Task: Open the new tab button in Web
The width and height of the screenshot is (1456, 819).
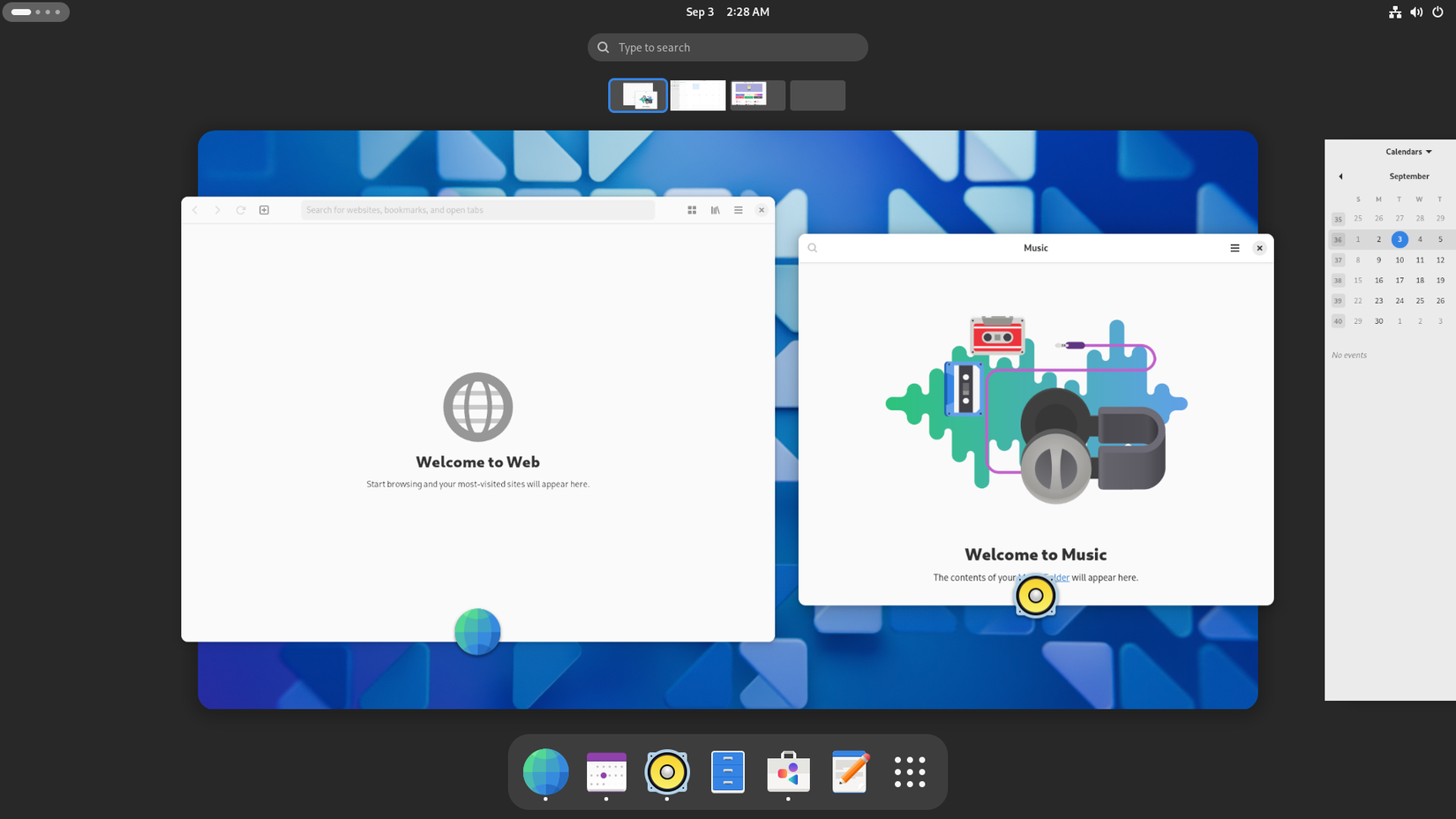Action: (x=263, y=210)
